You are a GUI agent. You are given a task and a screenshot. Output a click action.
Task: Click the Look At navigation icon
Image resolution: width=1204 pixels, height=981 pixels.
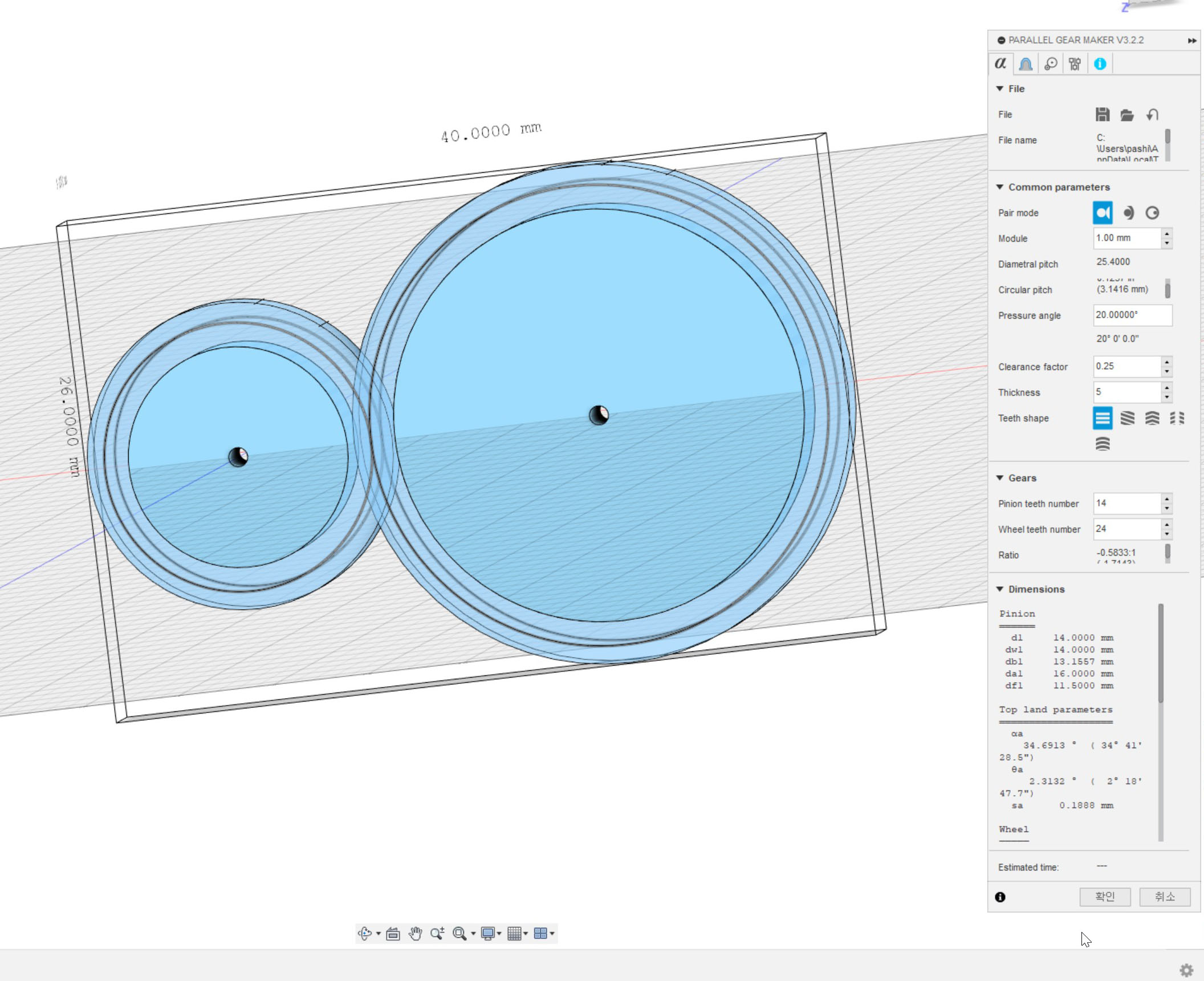click(x=393, y=934)
